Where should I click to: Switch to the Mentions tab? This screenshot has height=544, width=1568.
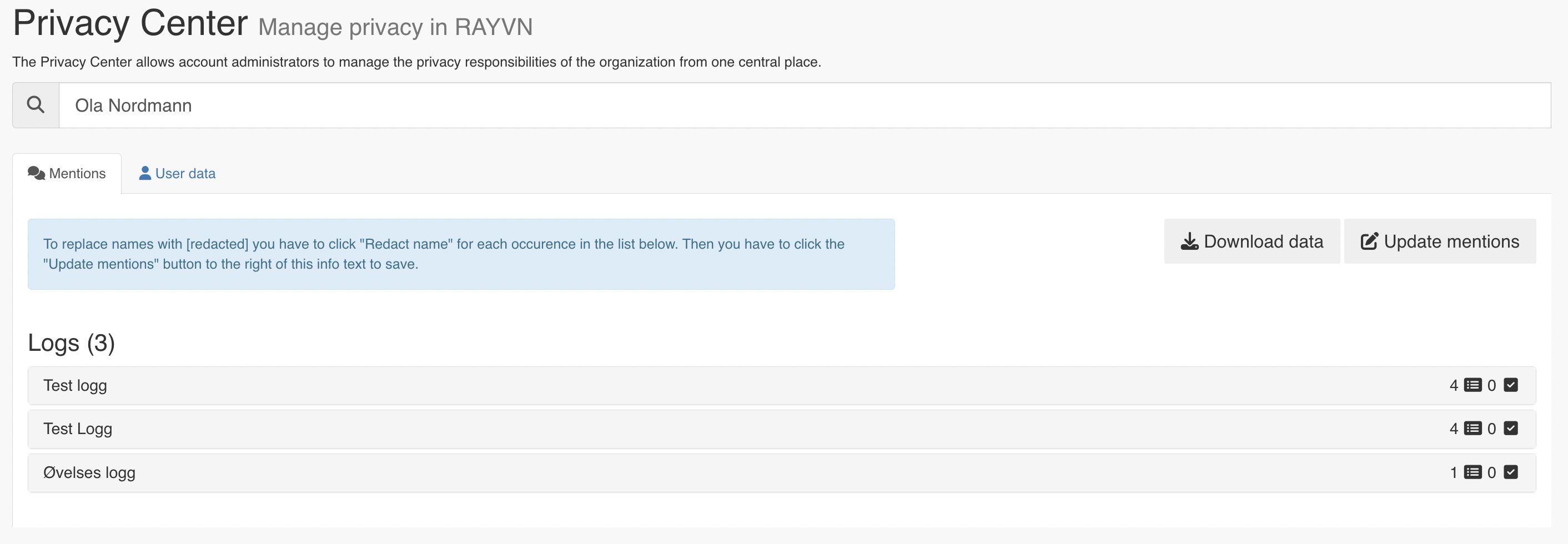point(67,173)
